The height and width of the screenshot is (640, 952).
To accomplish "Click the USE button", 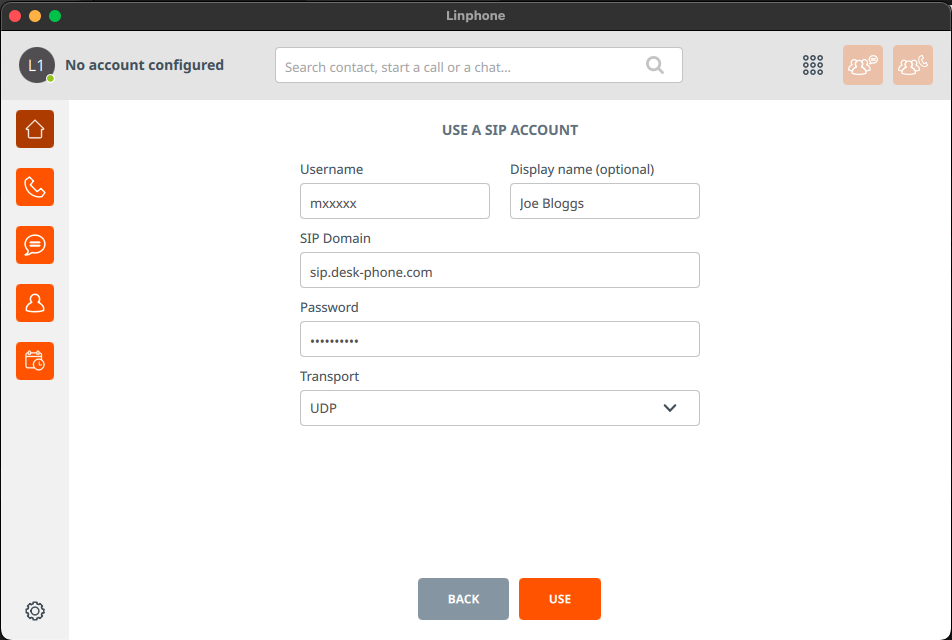I will (x=560, y=599).
